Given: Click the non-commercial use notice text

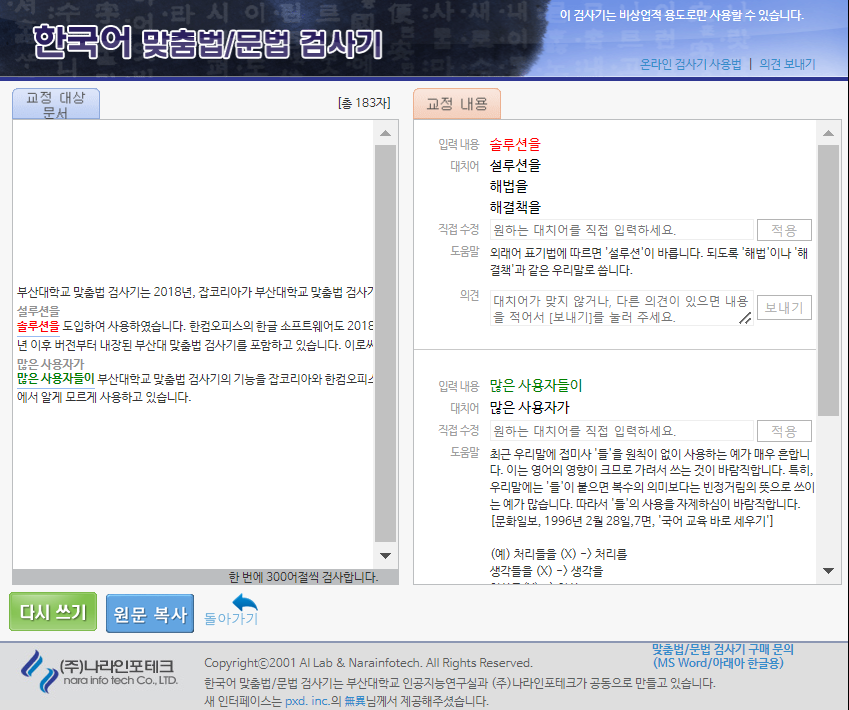Looking at the screenshot, I should coord(682,15).
